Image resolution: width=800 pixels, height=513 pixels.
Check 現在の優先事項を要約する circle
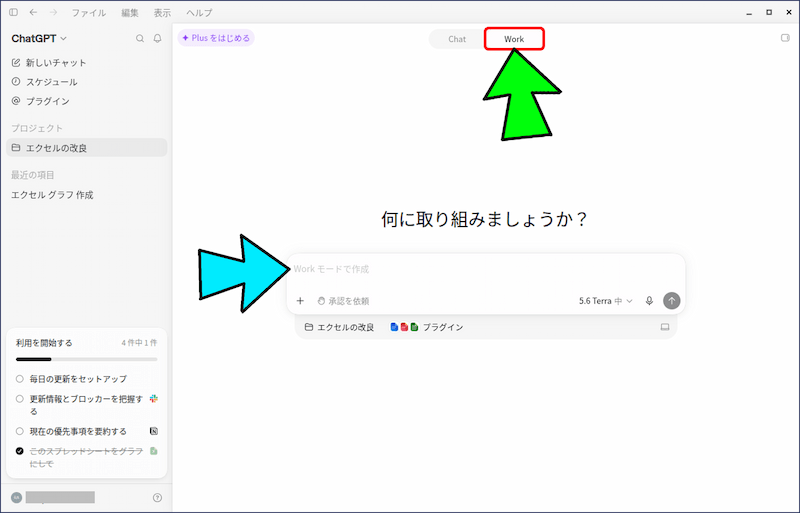[x=19, y=431]
